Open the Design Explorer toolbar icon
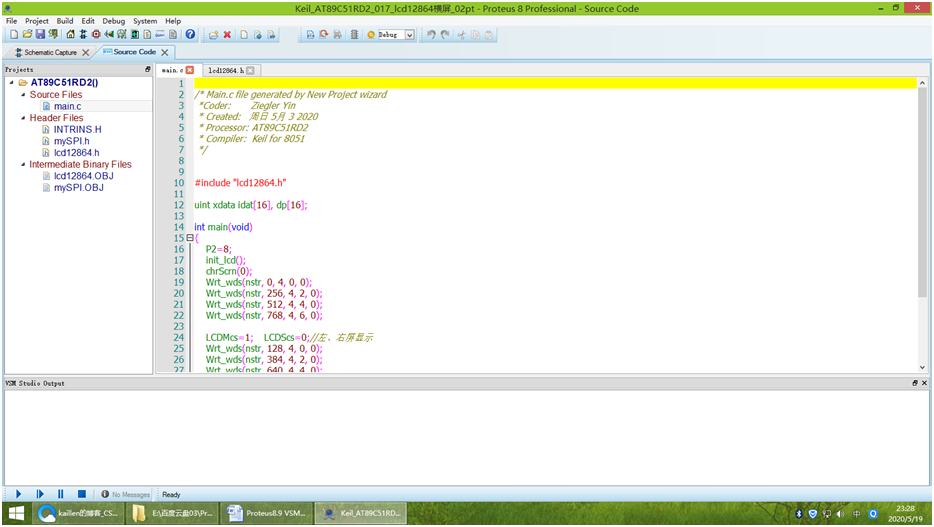934x527 pixels. click(x=135, y=35)
